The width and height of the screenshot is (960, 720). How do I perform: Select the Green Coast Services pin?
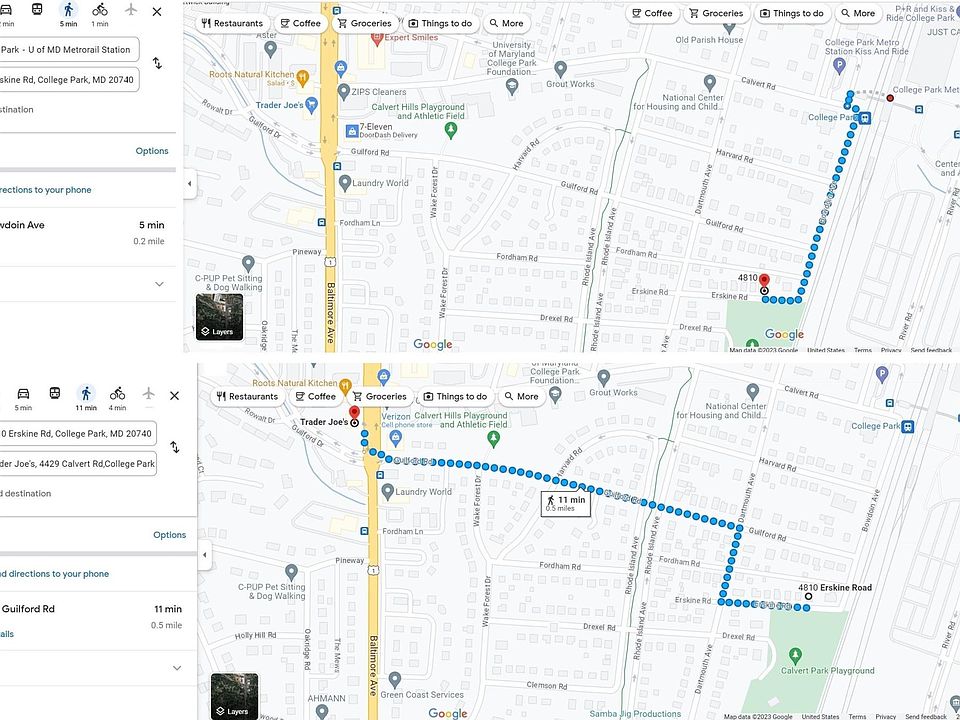(395, 680)
